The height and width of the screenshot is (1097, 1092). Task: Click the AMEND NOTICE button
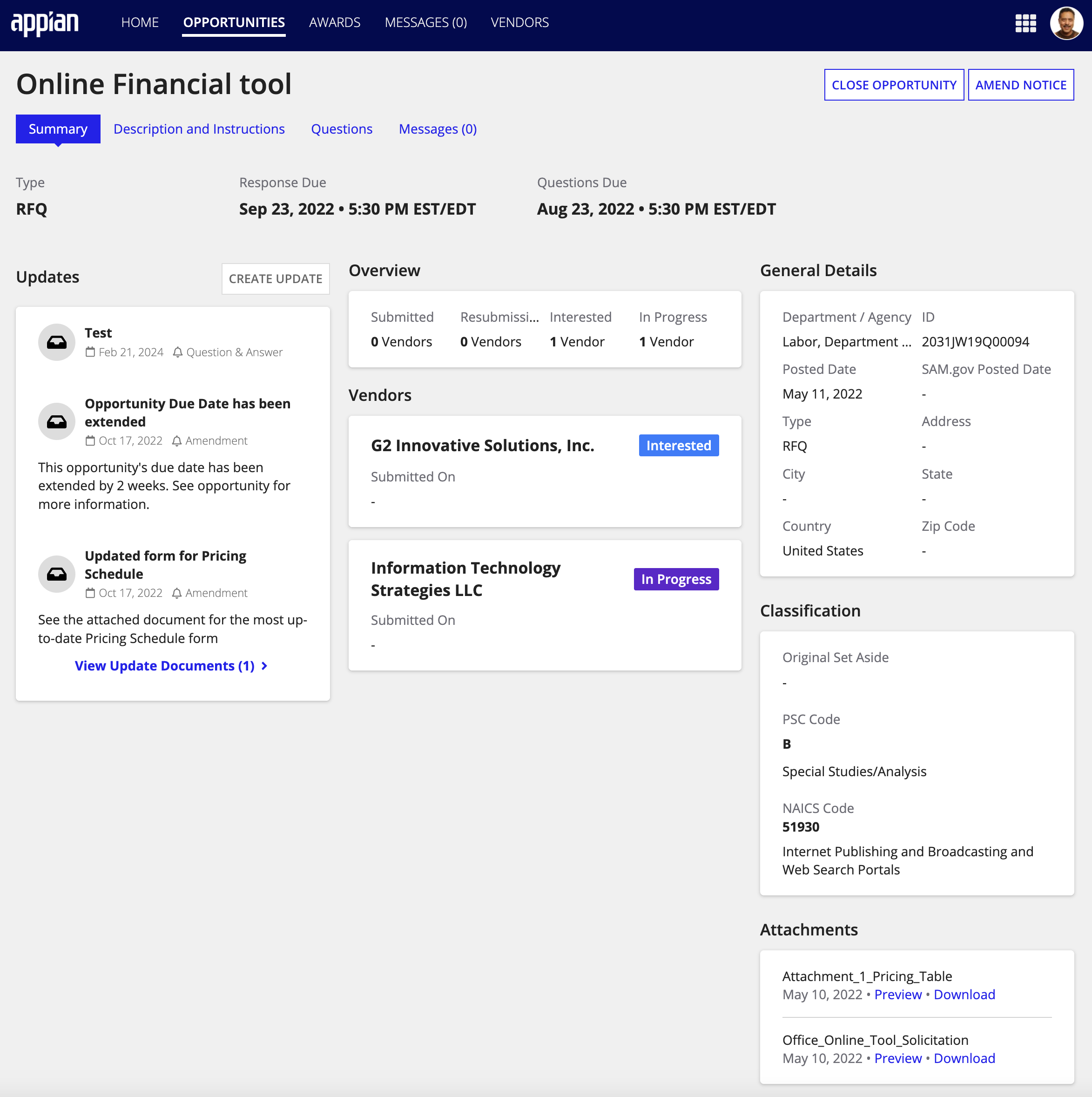1020,85
